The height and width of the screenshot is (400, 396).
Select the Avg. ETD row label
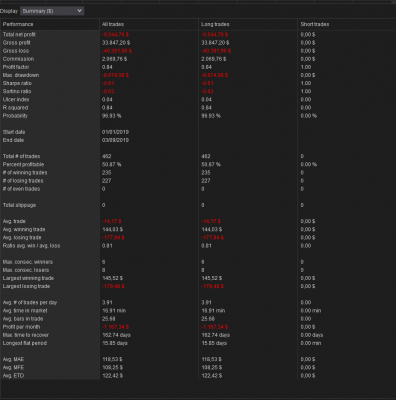coord(13,376)
